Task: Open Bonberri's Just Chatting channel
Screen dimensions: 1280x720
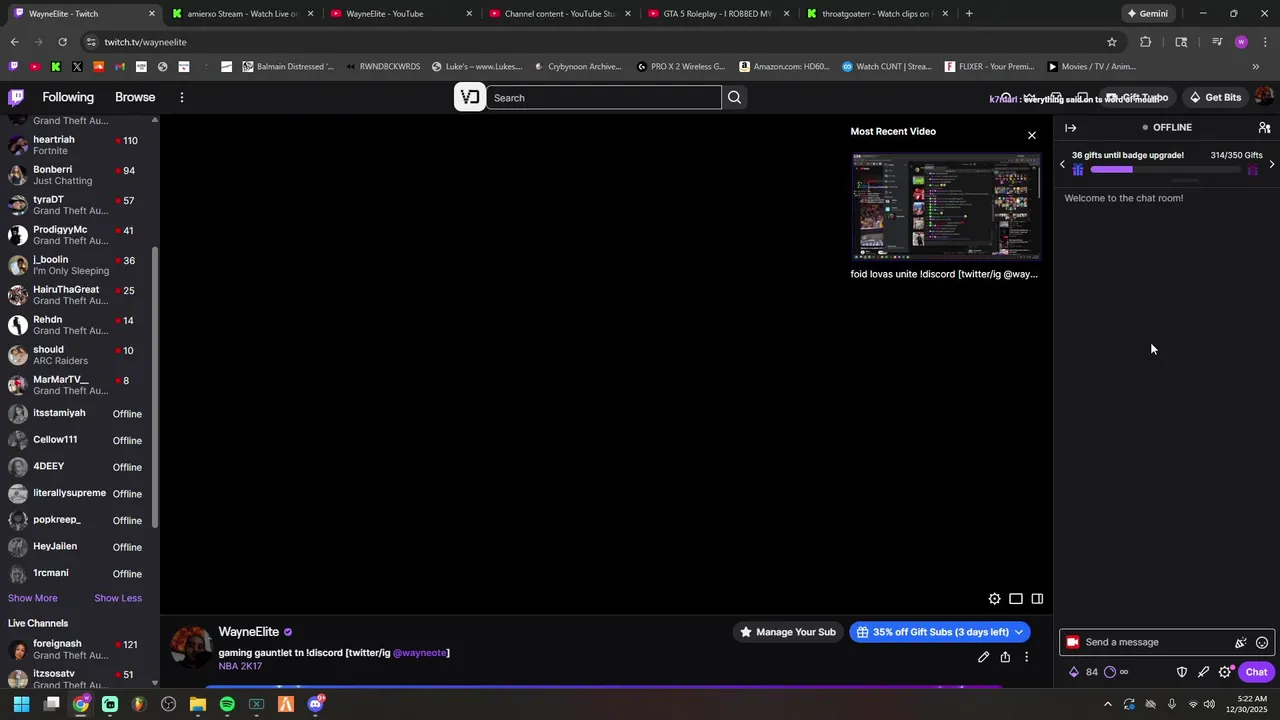Action: pos(78,175)
